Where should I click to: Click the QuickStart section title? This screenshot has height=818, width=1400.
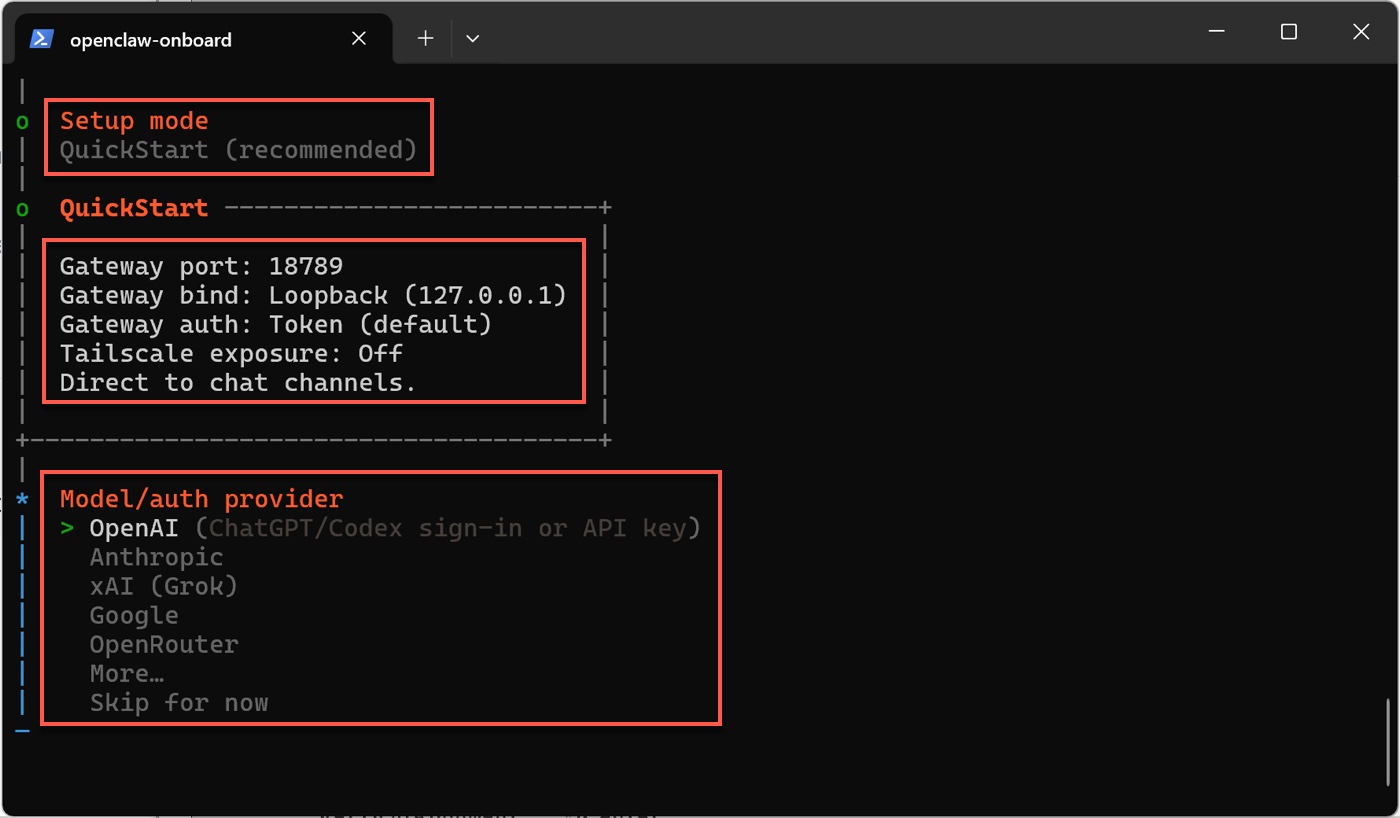134,208
